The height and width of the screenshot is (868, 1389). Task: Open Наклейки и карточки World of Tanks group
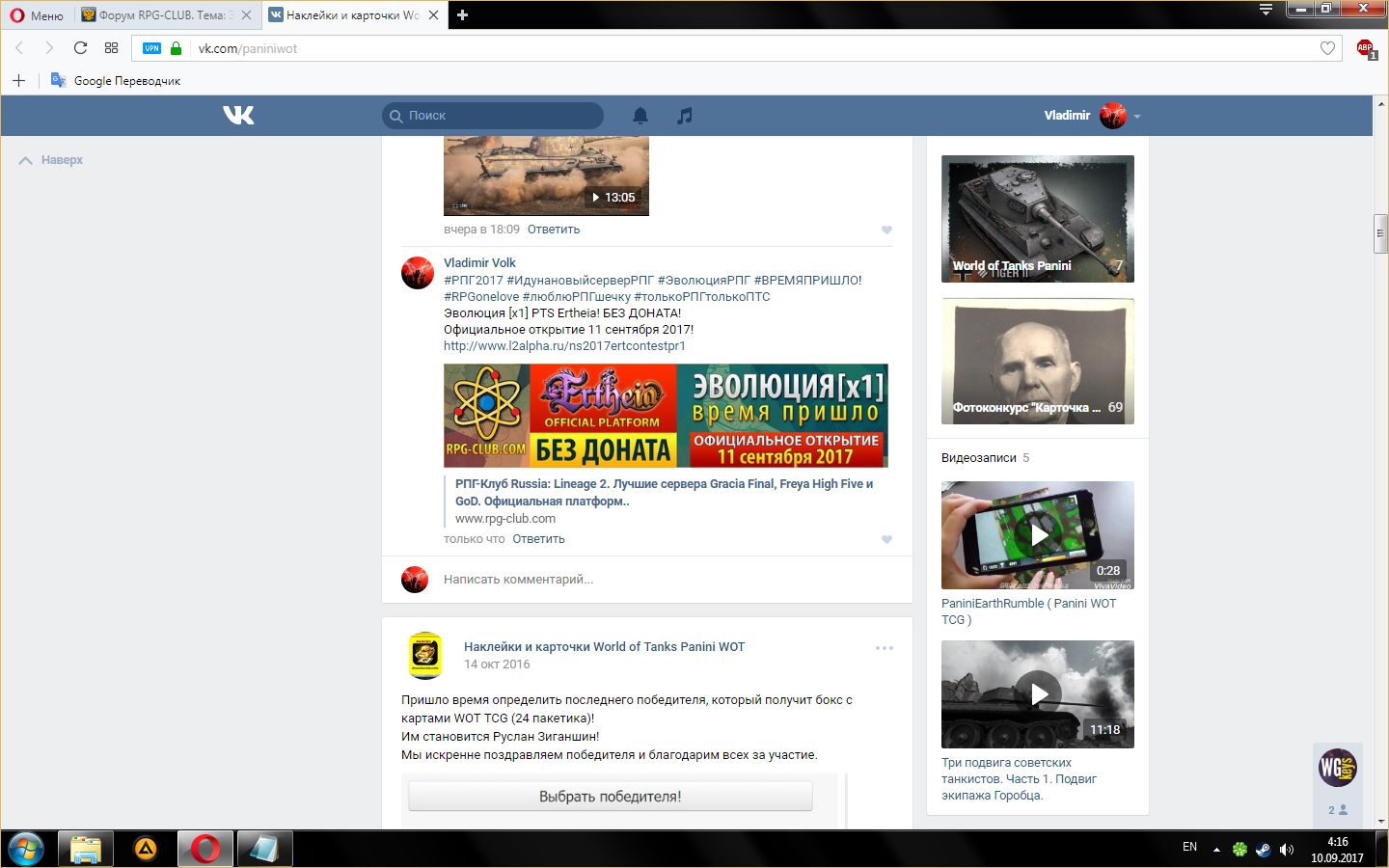(x=604, y=646)
